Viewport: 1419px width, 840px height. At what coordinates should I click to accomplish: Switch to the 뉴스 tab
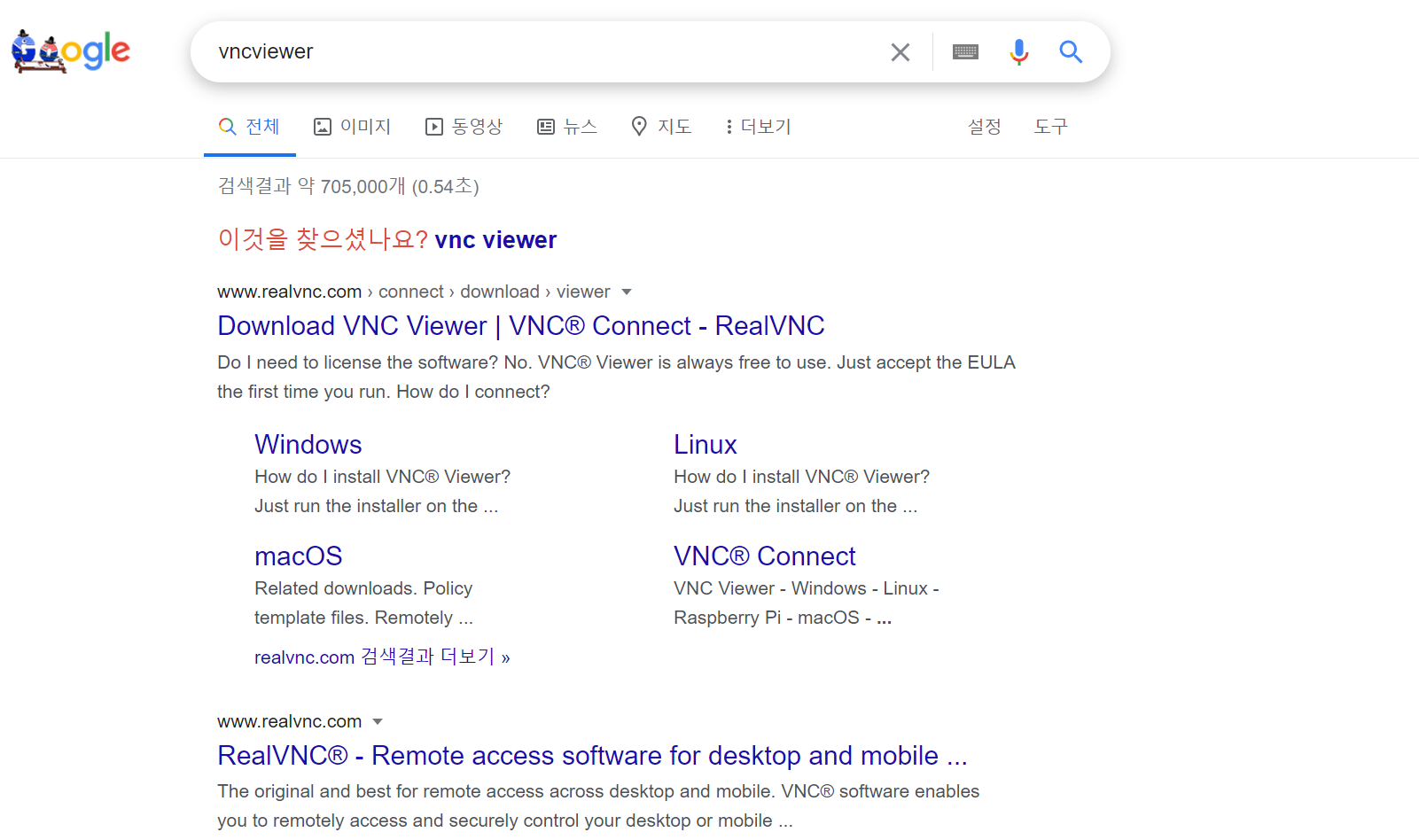[x=567, y=127]
